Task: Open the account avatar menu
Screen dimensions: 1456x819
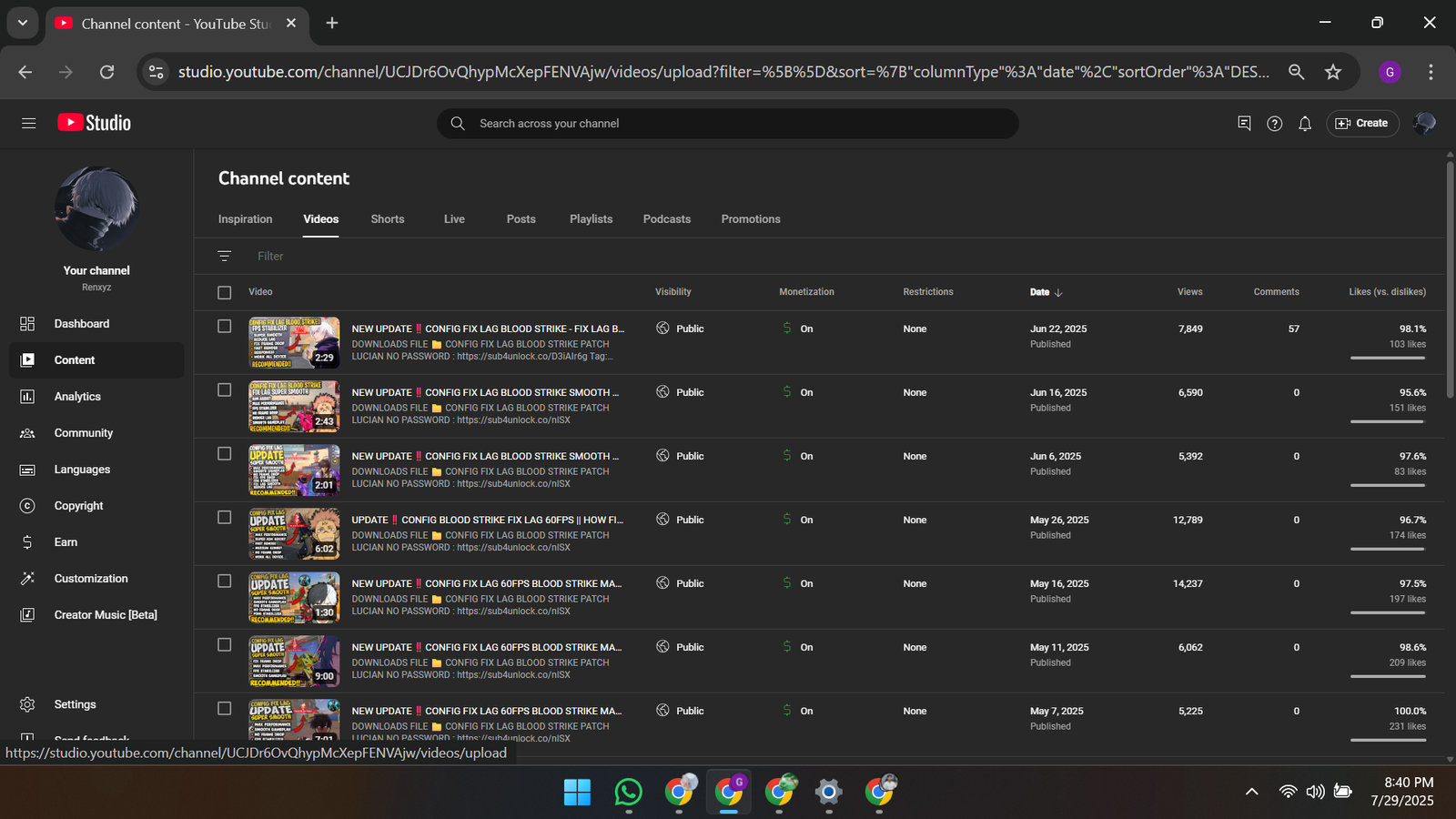Action: tap(1424, 123)
